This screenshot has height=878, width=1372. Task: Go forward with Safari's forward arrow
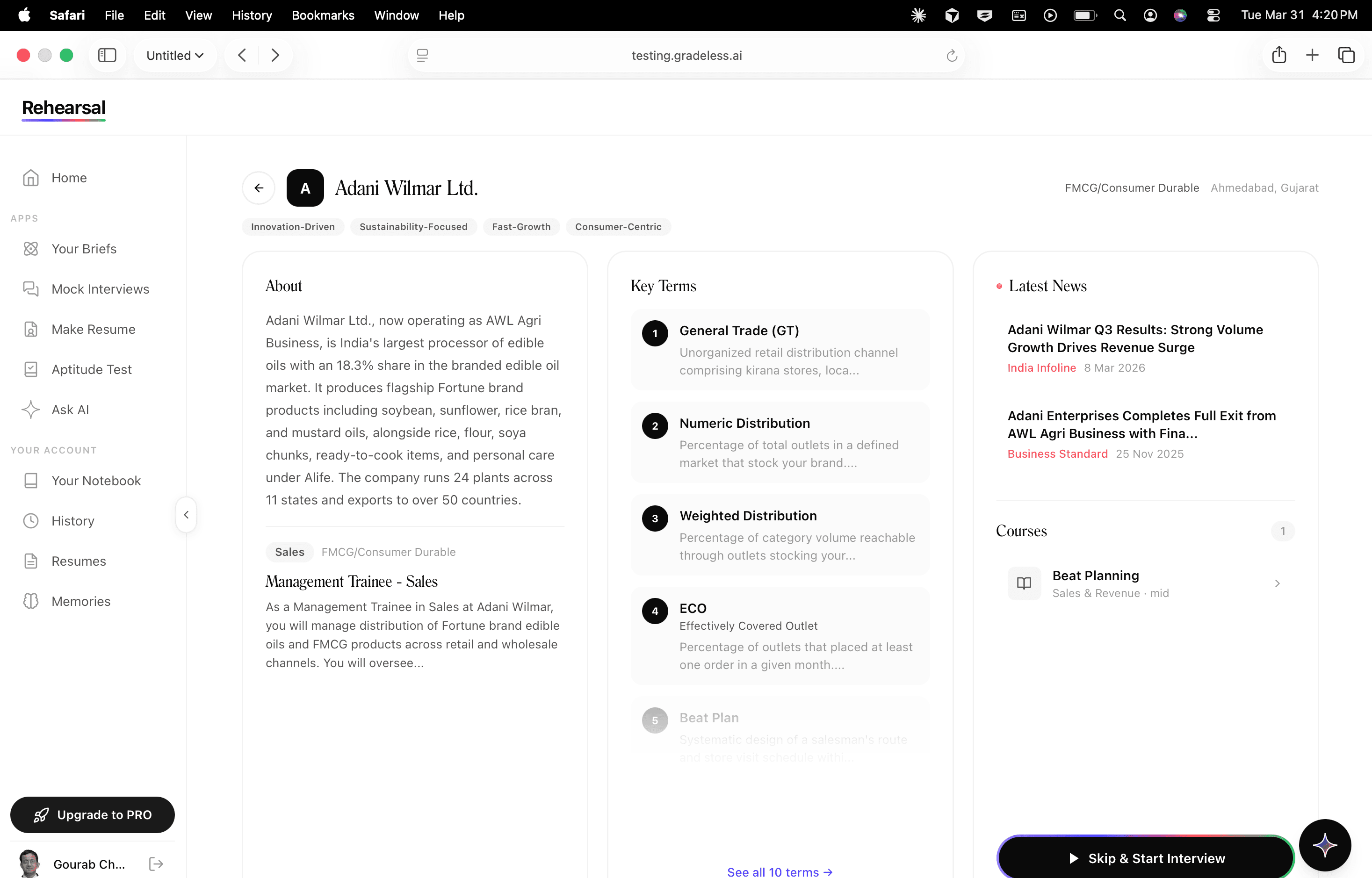point(275,55)
